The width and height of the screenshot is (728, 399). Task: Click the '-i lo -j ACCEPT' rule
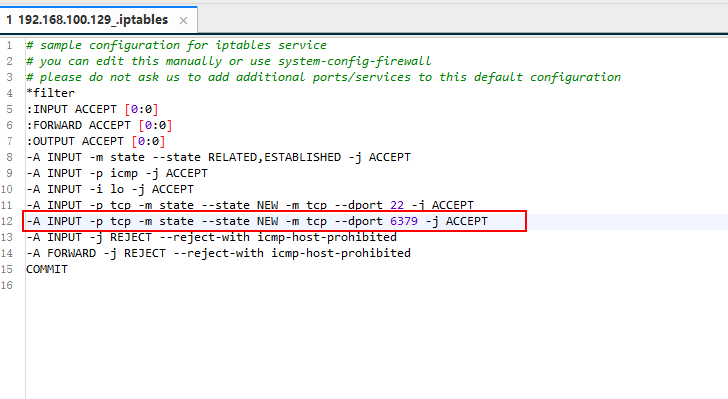point(110,189)
